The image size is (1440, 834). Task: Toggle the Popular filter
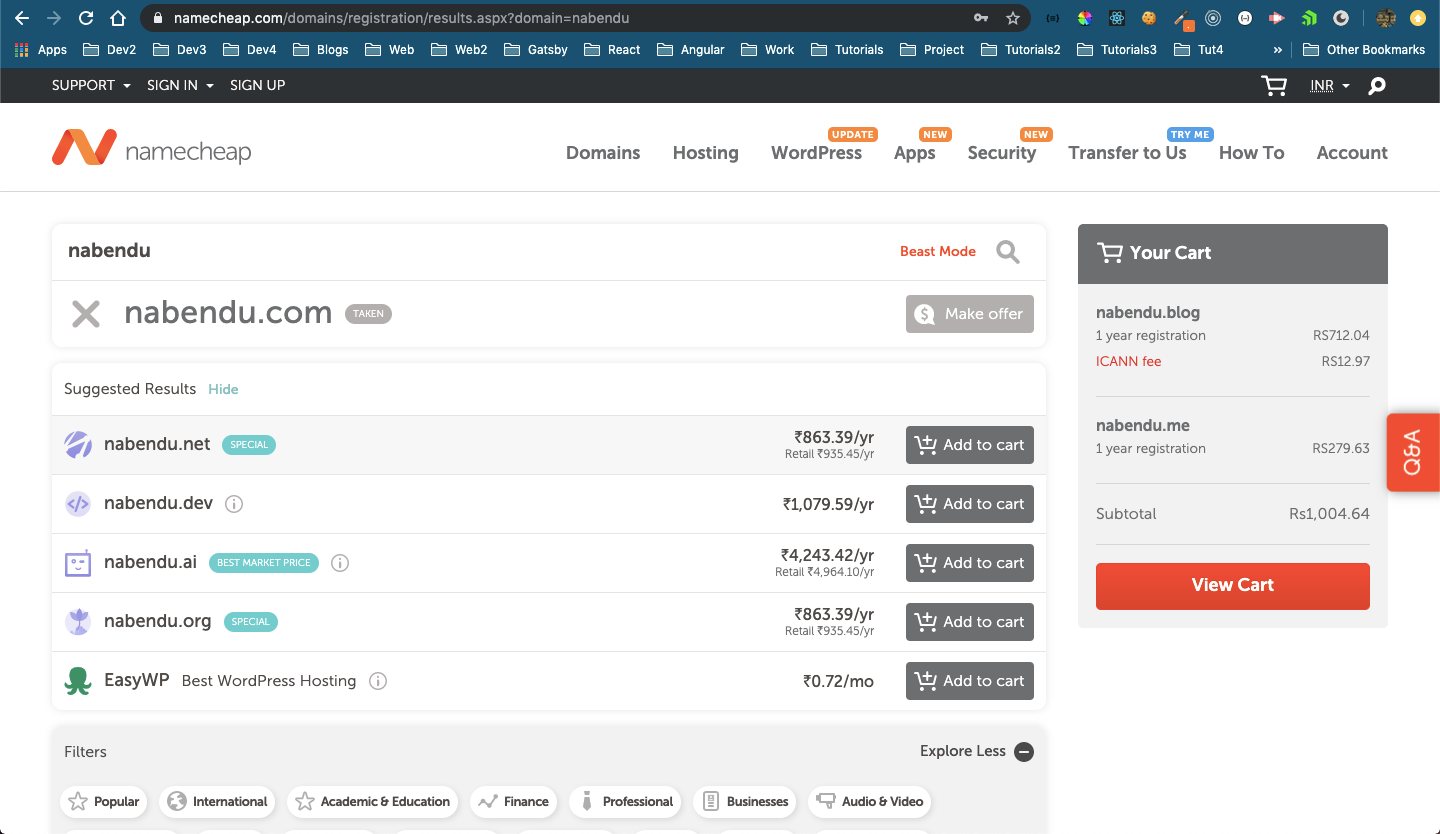pyautogui.click(x=104, y=801)
